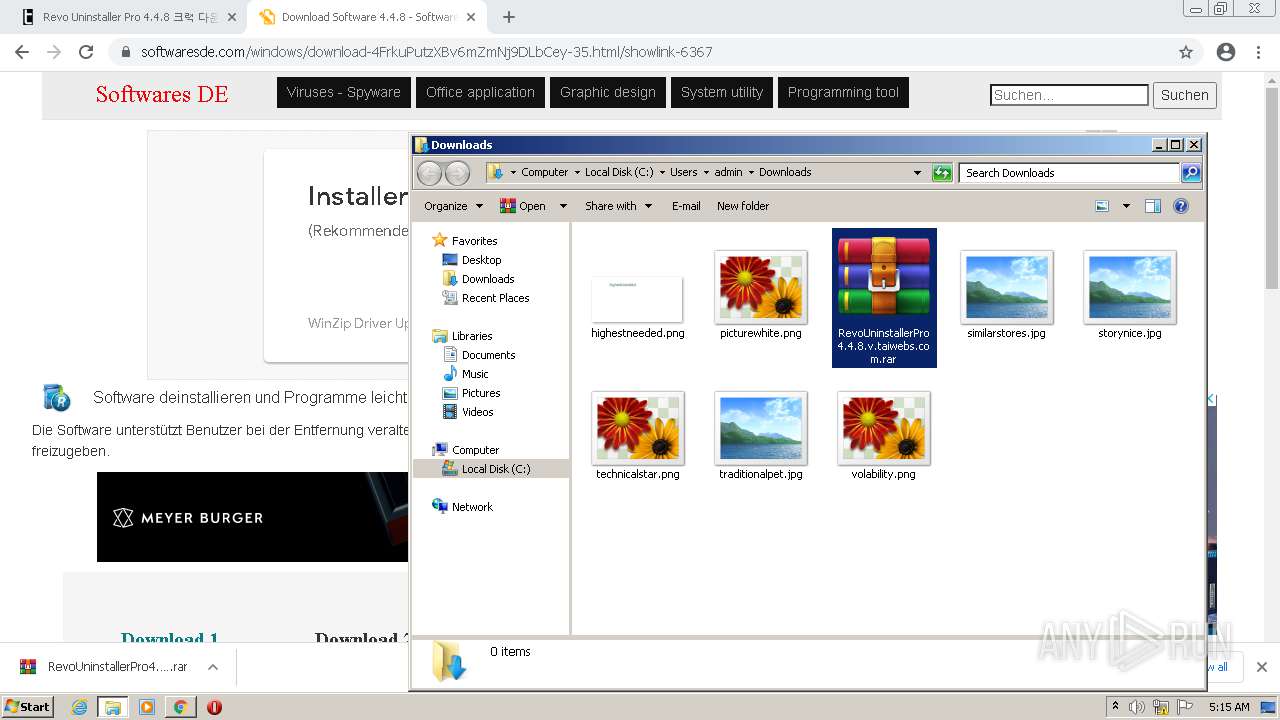Image resolution: width=1280 pixels, height=720 pixels.
Task: Open Explorer help icon
Action: tap(1181, 206)
